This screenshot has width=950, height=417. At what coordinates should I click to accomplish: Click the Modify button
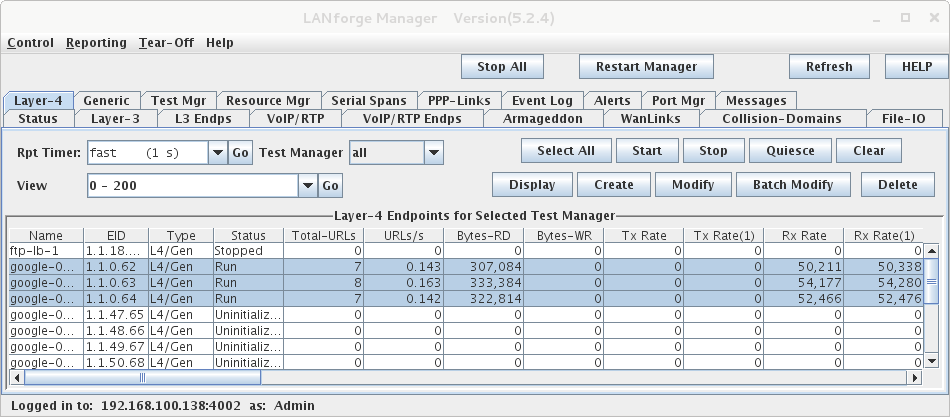(693, 185)
